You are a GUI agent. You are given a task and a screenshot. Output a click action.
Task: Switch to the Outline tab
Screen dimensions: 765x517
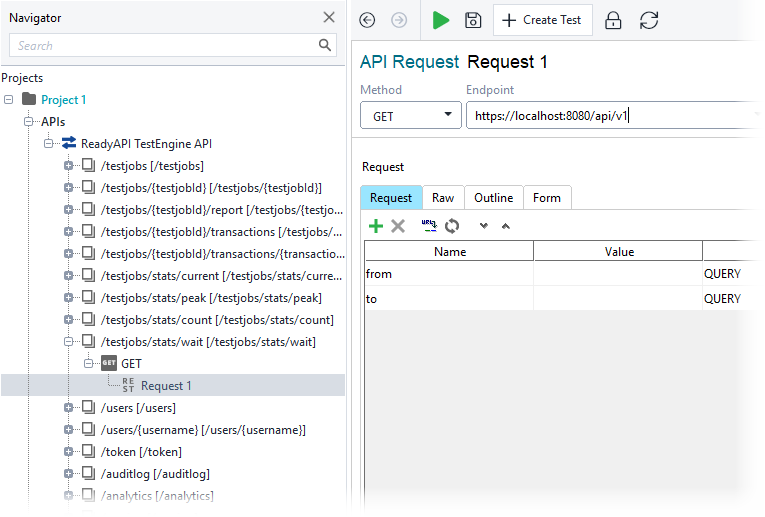click(494, 198)
